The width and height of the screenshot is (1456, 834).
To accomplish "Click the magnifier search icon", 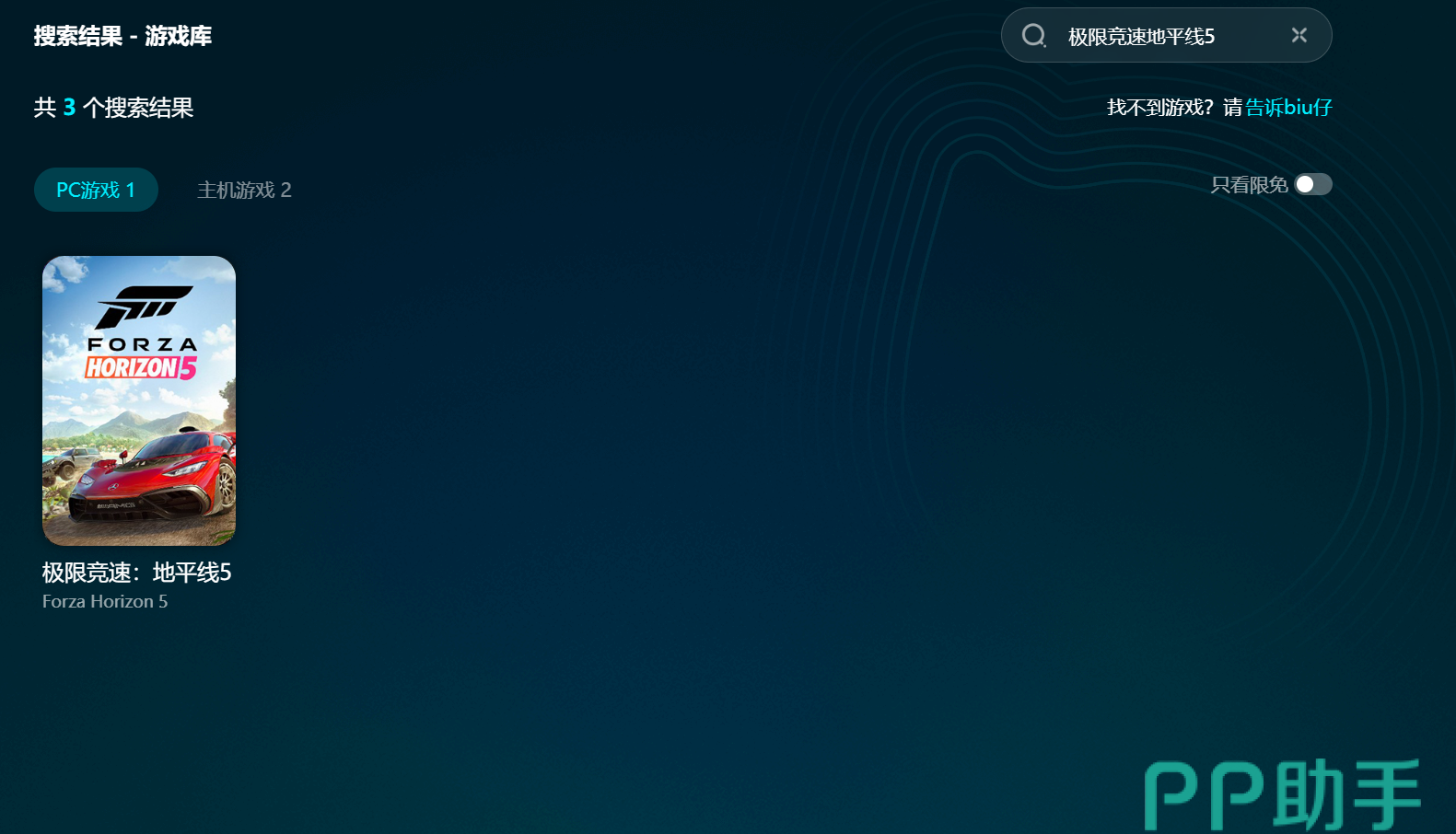I will click(1033, 36).
